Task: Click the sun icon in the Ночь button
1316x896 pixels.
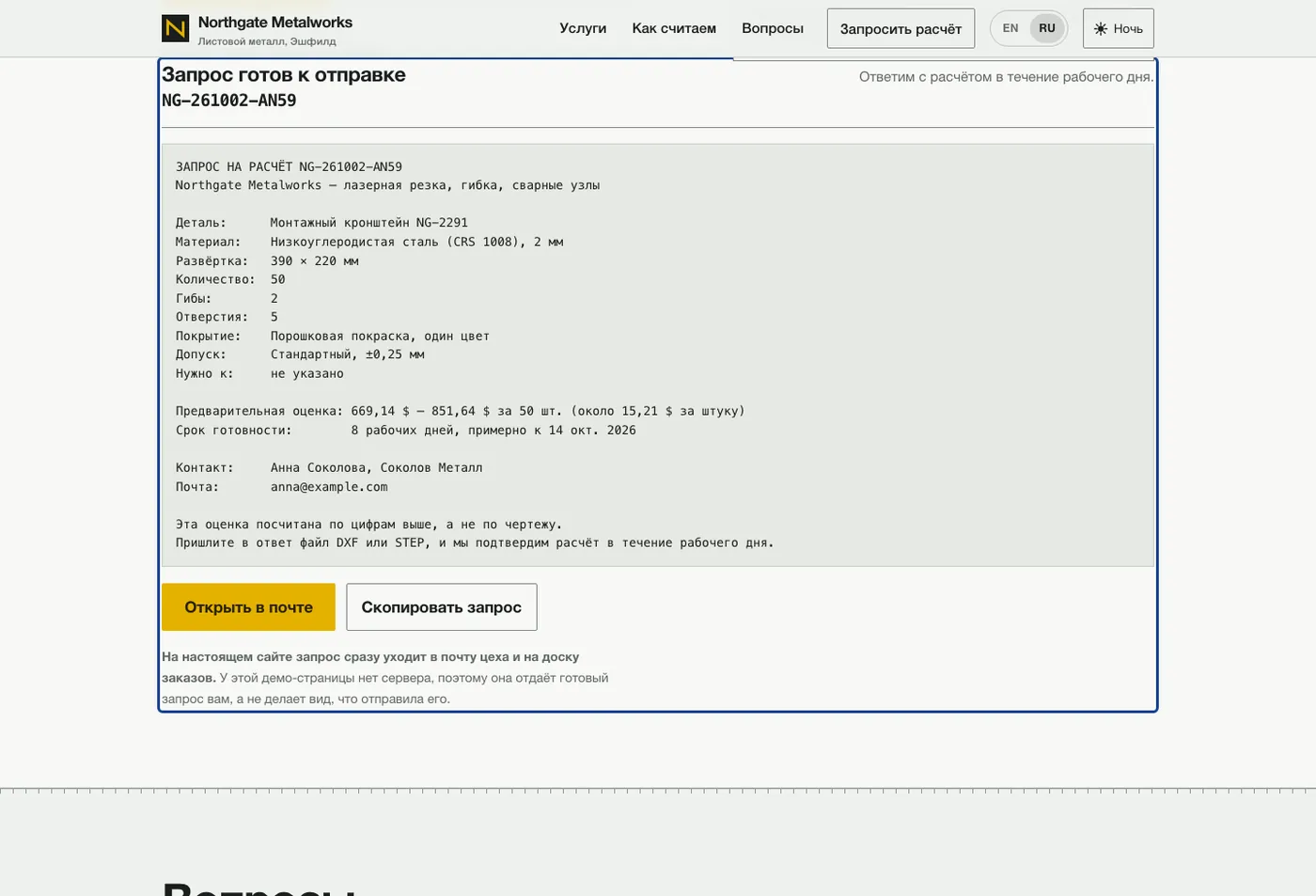Action: click(1101, 29)
